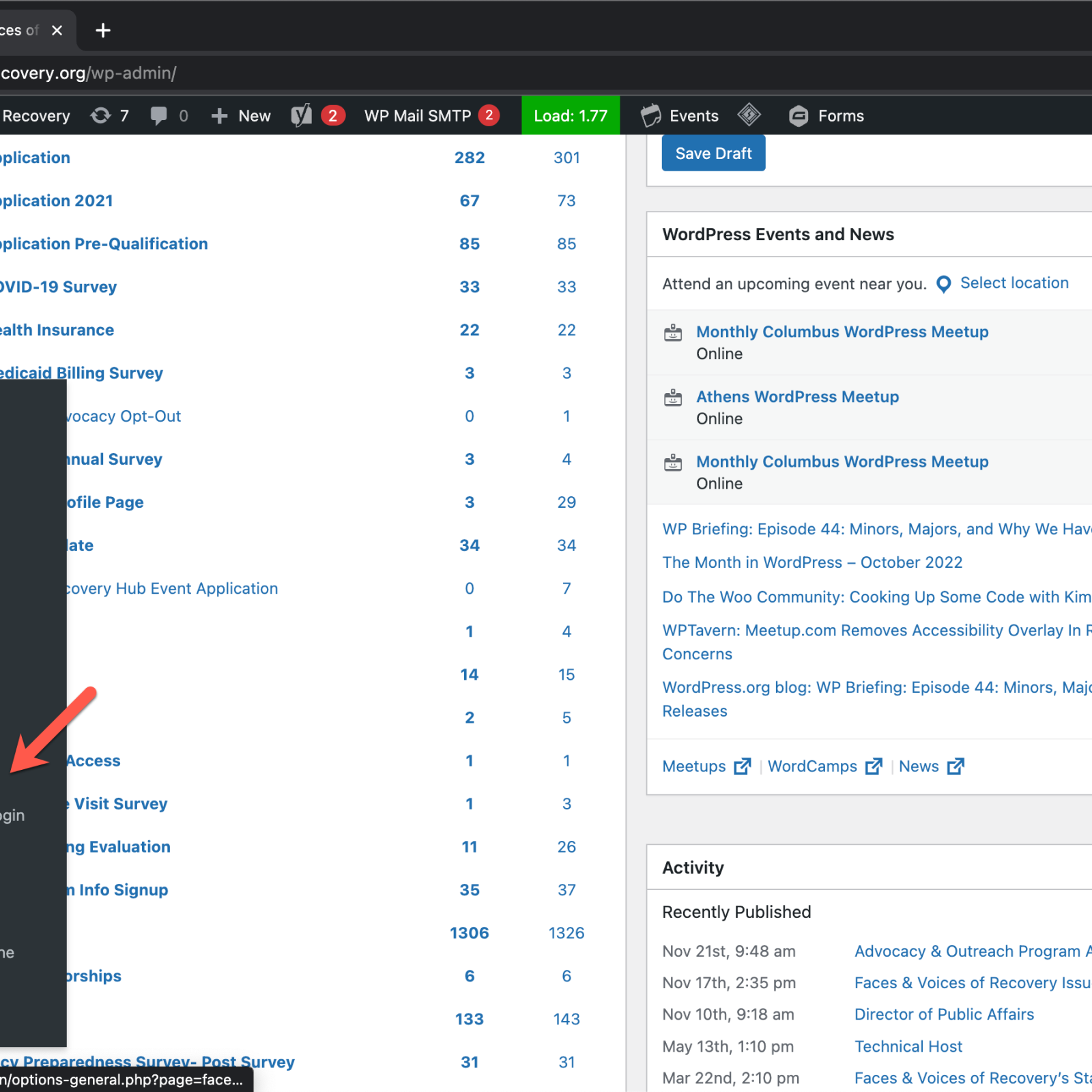Click the updates refresh icon in admin bar
The image size is (1092, 1092).
click(100, 116)
